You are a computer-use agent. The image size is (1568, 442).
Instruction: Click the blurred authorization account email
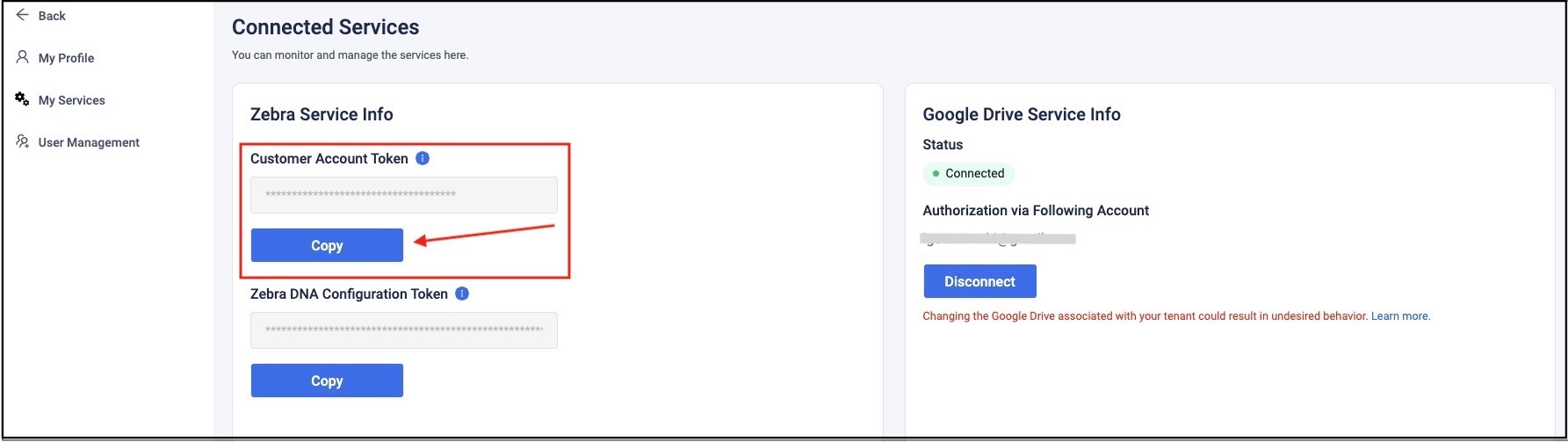[x=998, y=238]
